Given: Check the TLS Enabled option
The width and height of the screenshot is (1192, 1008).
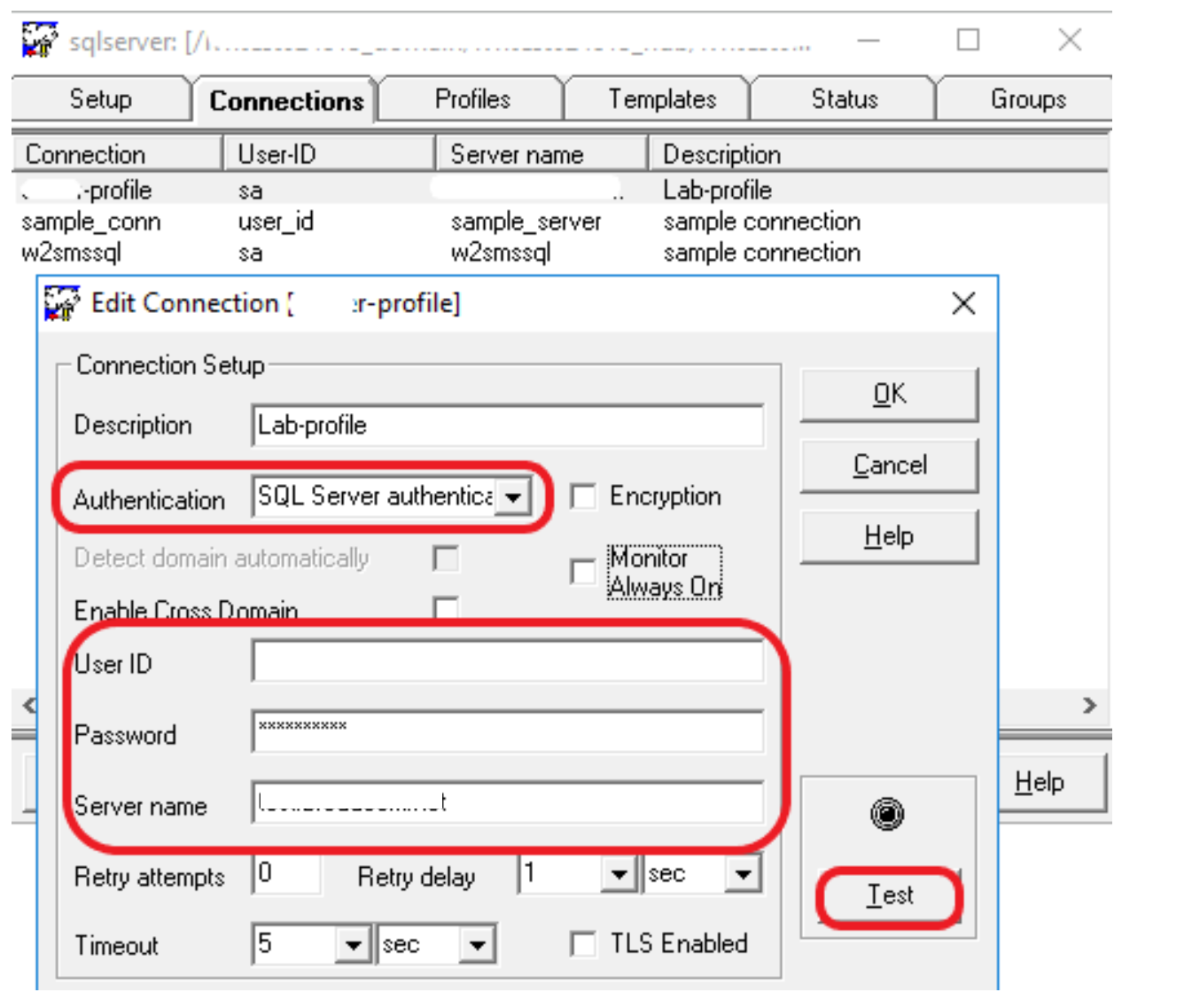Looking at the screenshot, I should (x=583, y=944).
